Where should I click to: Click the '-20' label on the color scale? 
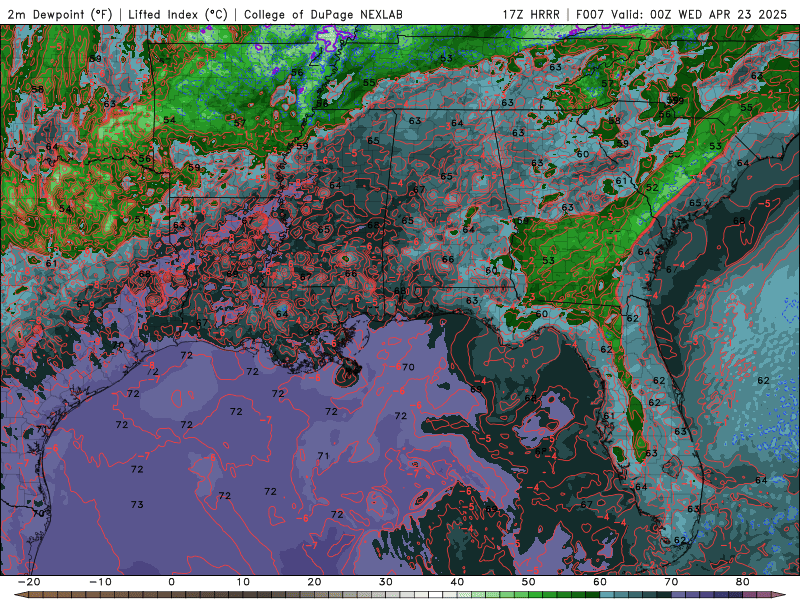(x=29, y=582)
